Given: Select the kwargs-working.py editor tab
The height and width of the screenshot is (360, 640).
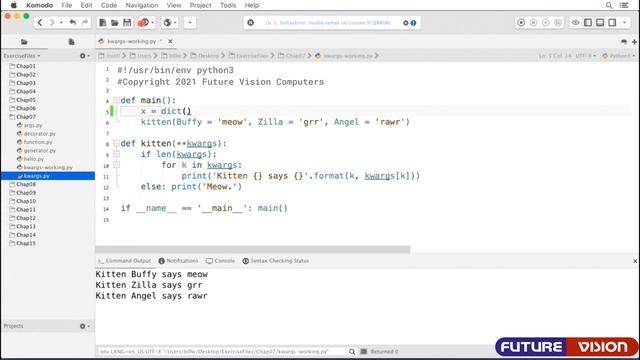Looking at the screenshot, I should (x=130, y=41).
